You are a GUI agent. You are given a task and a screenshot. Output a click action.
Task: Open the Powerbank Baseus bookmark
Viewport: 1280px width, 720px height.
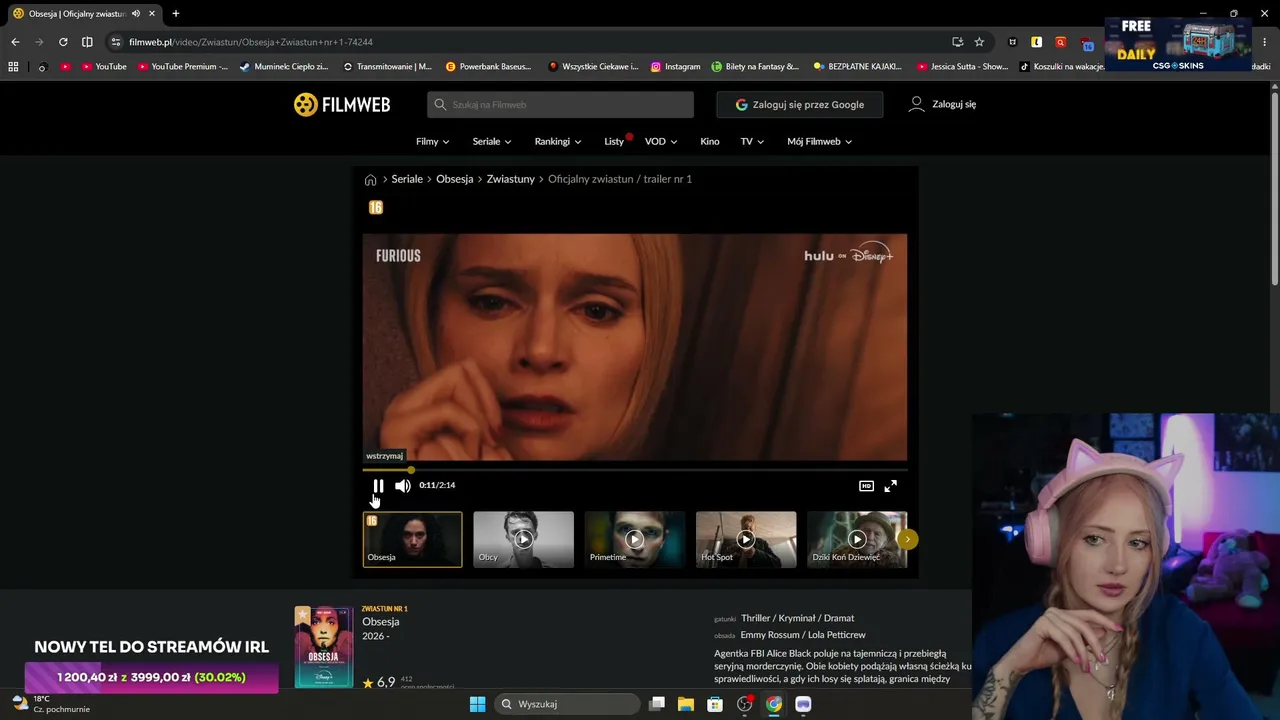pos(489,67)
